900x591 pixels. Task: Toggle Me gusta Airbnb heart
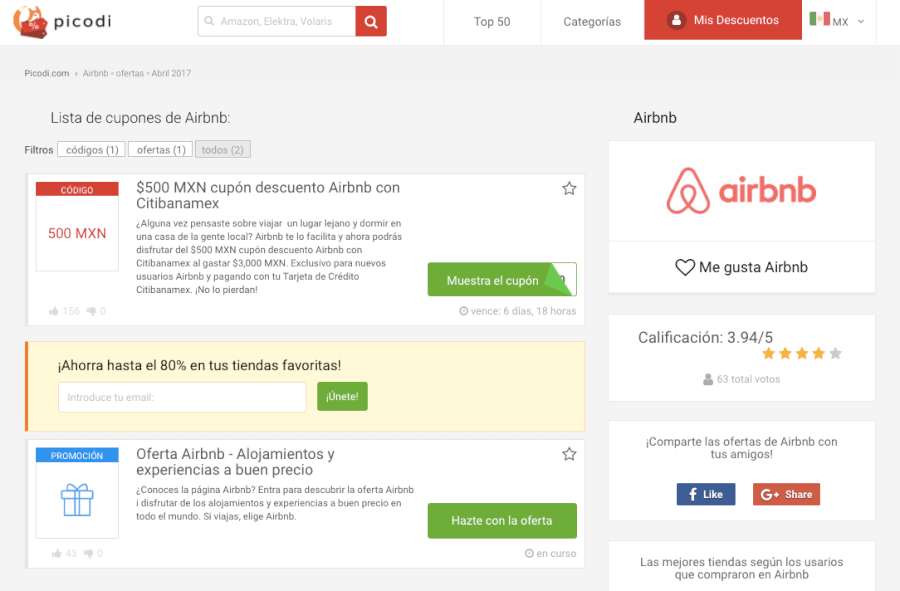(x=684, y=267)
